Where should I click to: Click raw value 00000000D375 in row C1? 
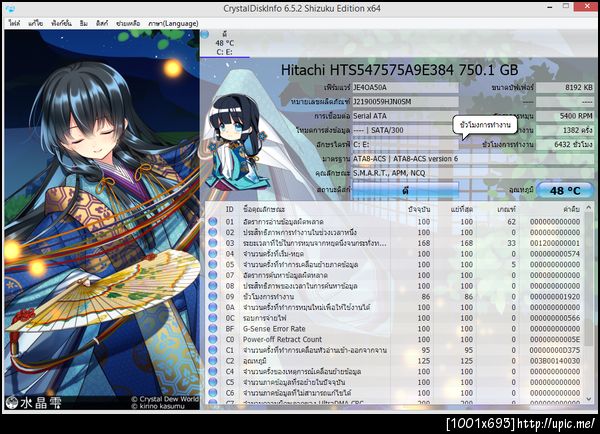click(555, 350)
